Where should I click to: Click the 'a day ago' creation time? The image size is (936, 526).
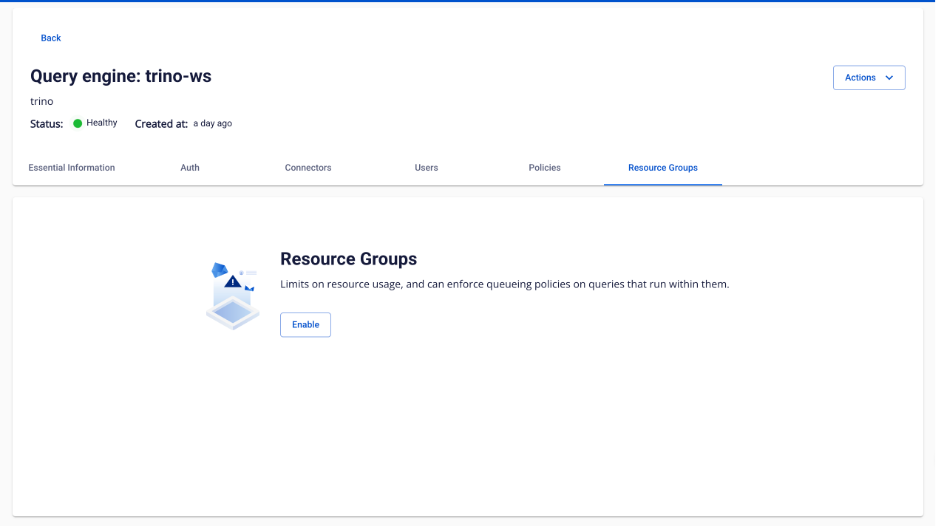tap(213, 124)
